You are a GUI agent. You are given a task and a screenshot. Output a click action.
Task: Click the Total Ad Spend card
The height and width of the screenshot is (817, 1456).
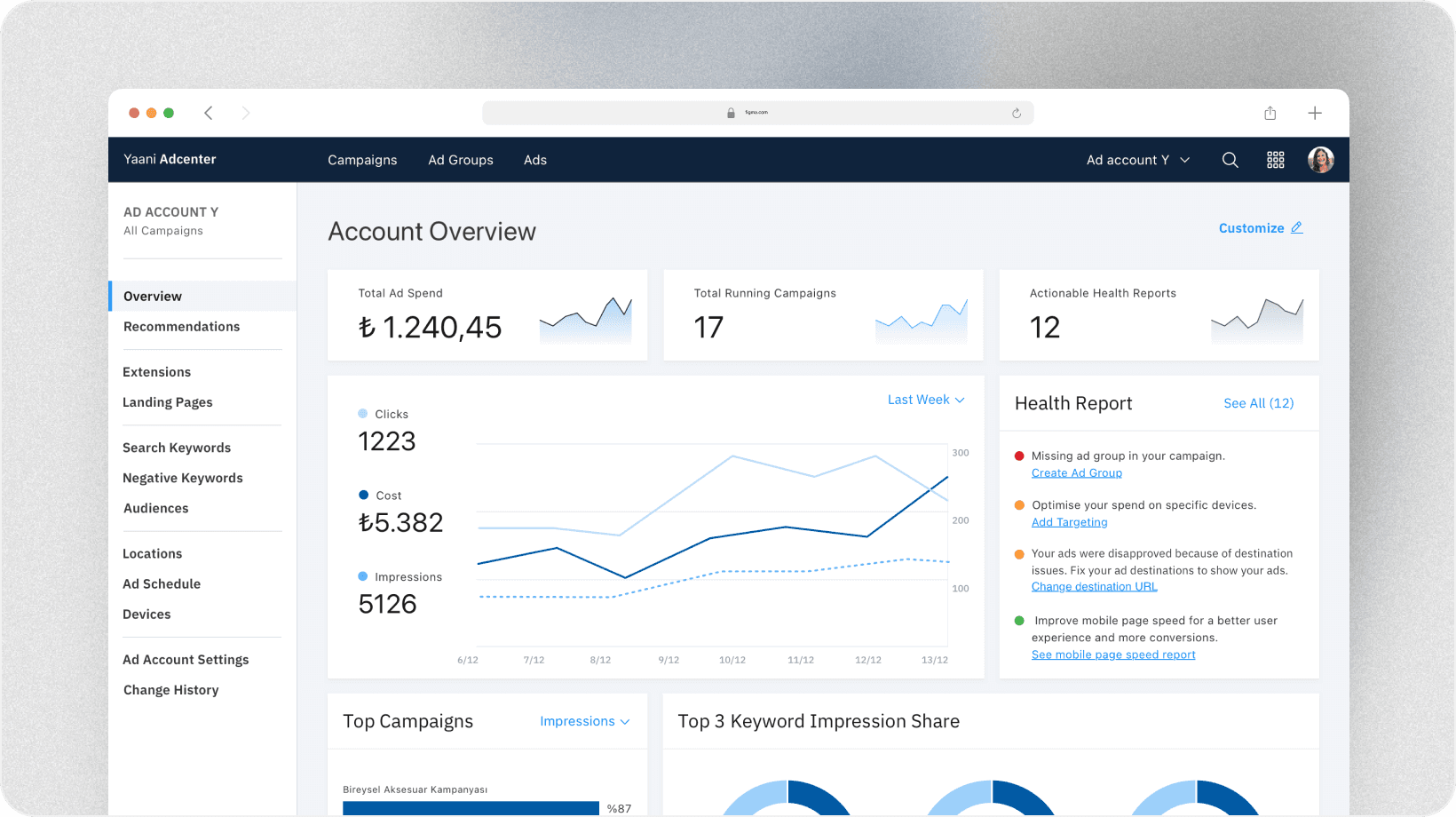pyautogui.click(x=487, y=315)
